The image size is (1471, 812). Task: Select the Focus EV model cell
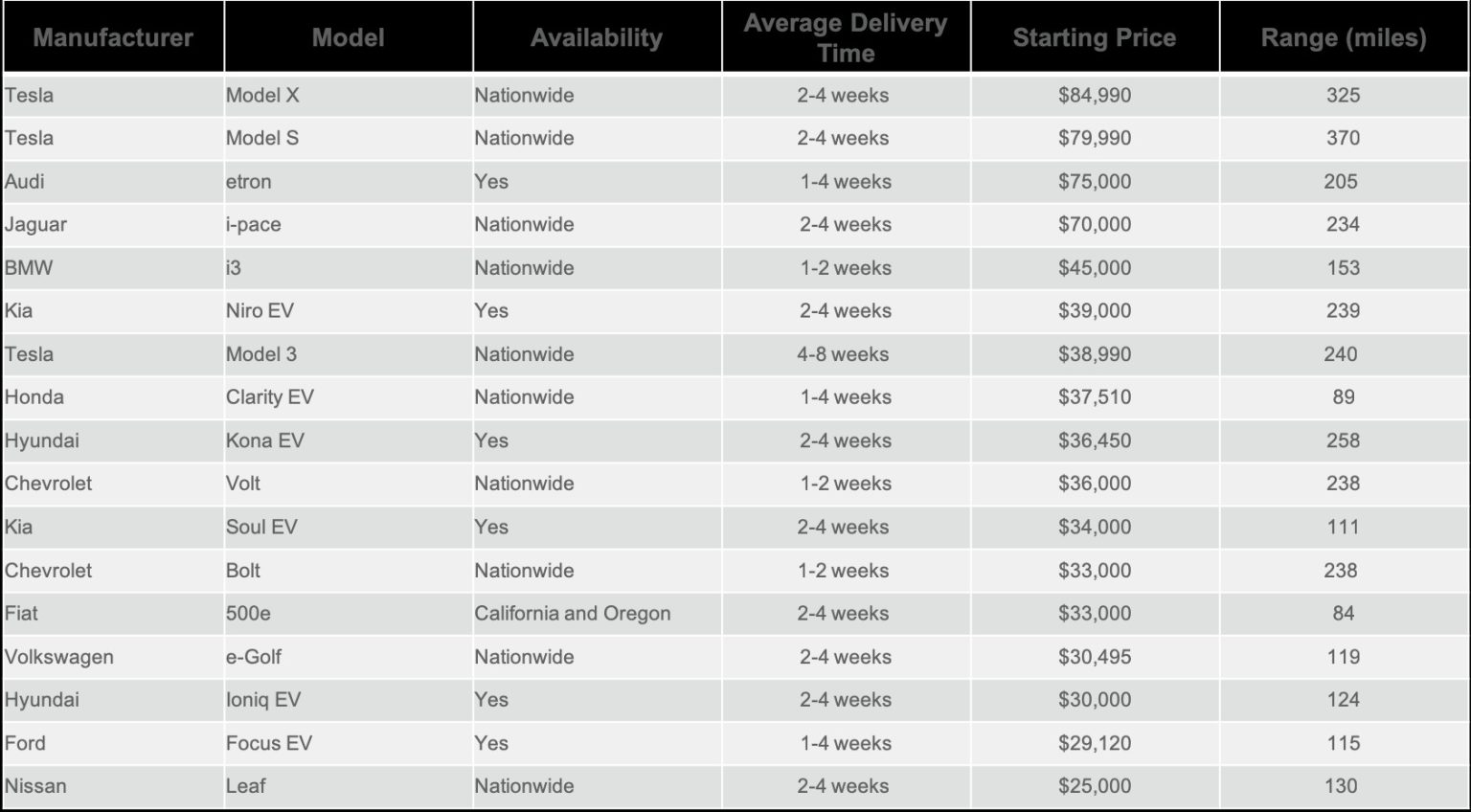point(268,743)
